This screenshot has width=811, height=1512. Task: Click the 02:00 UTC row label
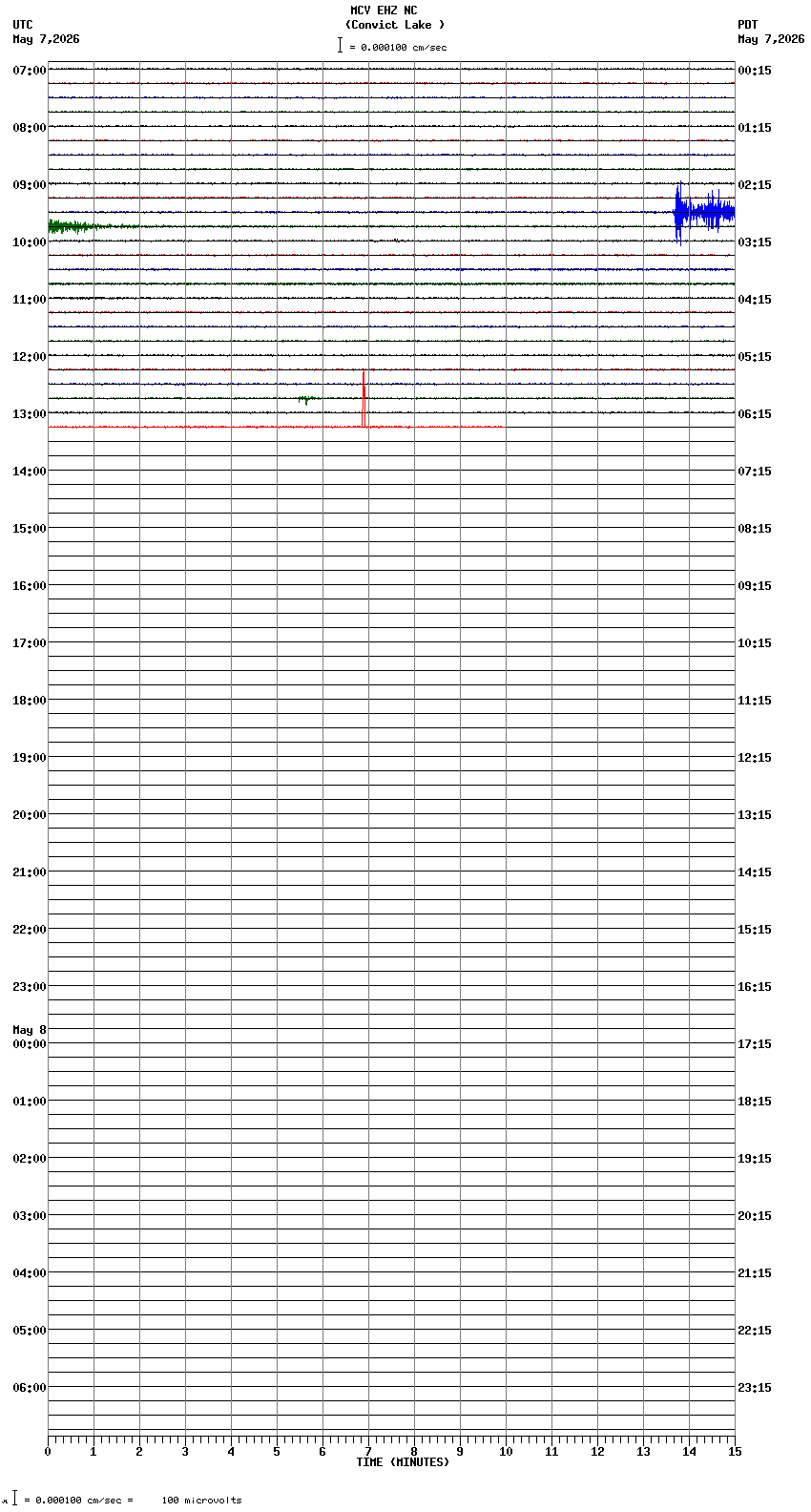(x=30, y=1159)
